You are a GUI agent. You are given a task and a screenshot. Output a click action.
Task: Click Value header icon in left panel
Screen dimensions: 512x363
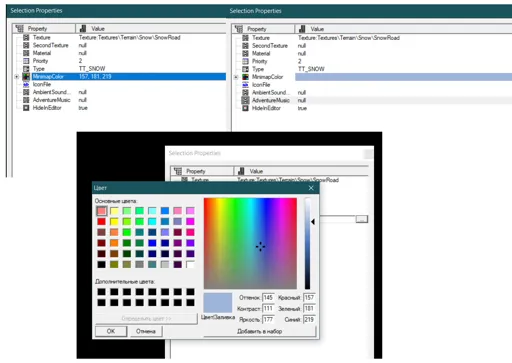[83, 28]
